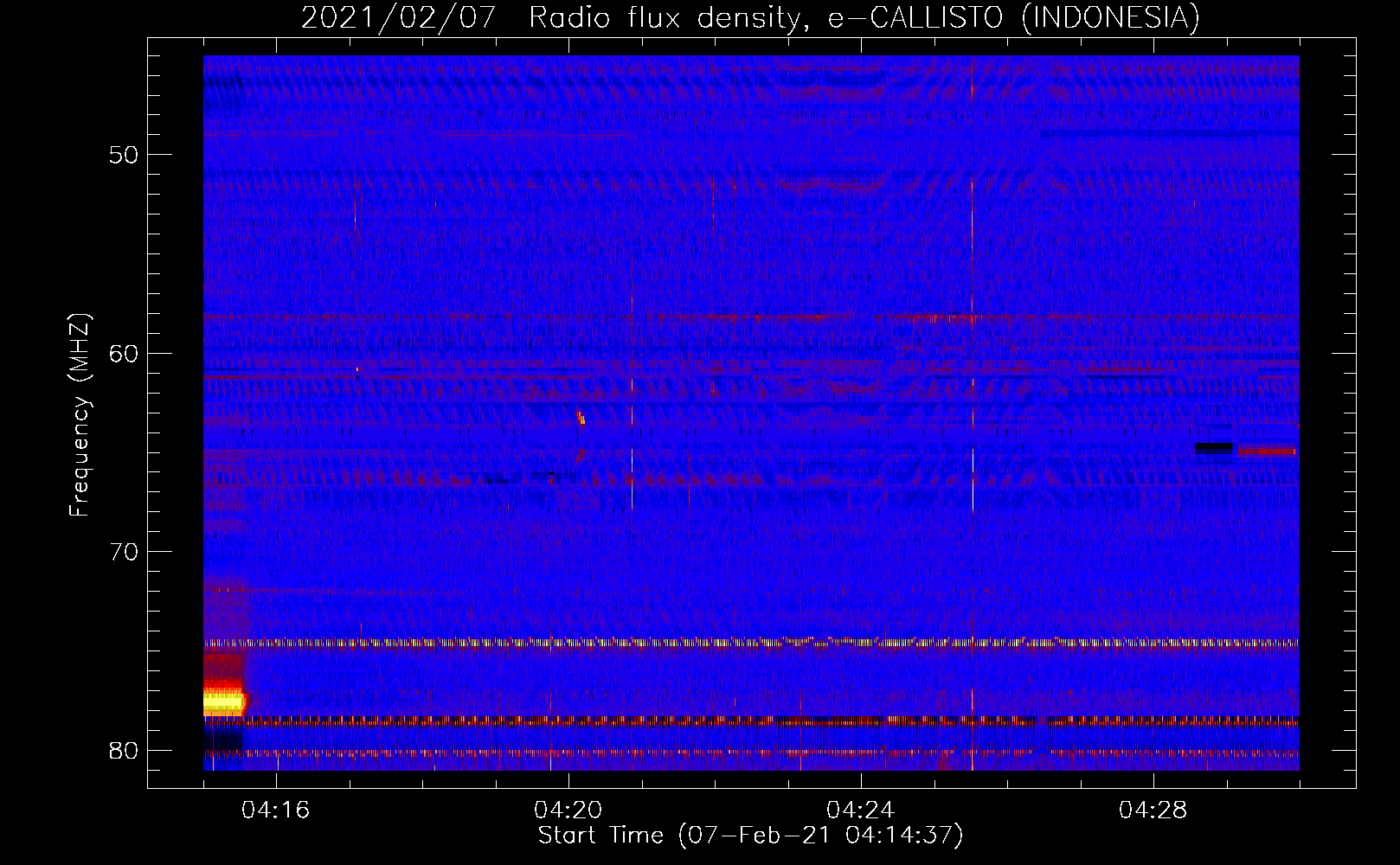Viewport: 1400px width, 865px height.
Task: Click the black-and-red bar near 65 MHz
Action: tap(1245, 449)
